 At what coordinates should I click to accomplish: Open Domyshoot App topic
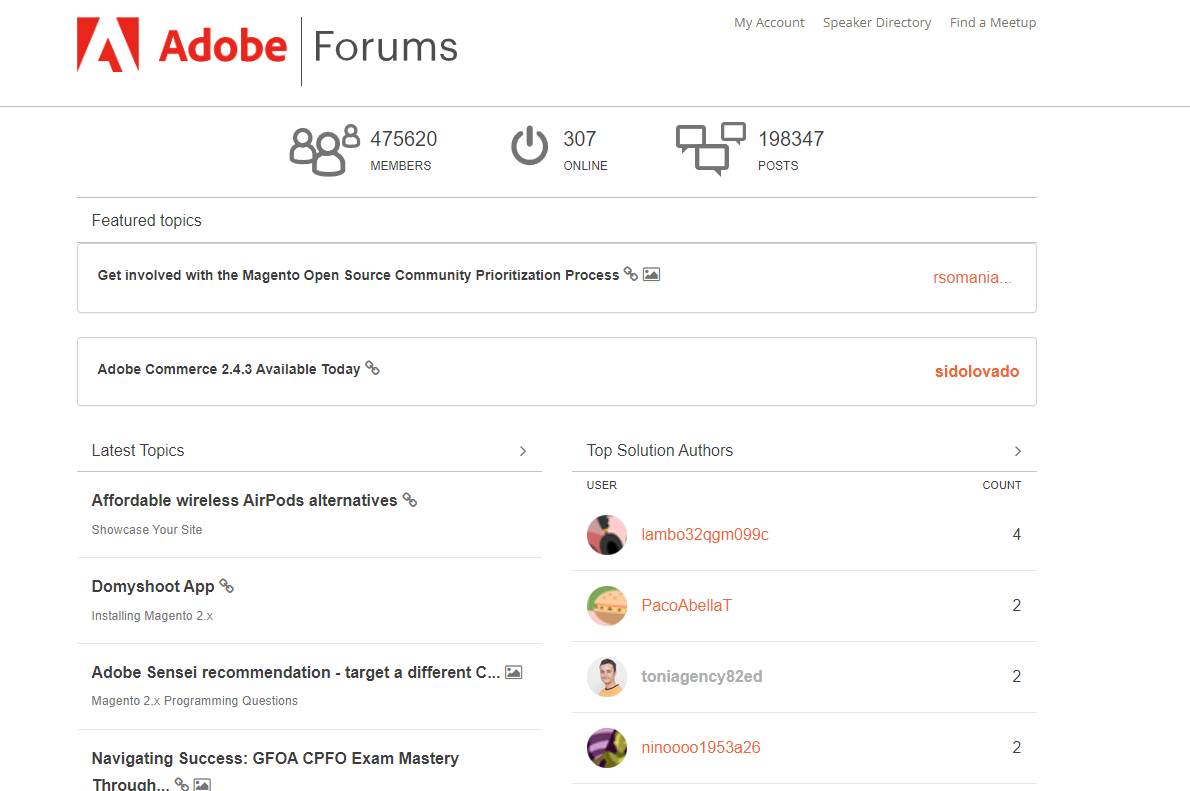pyautogui.click(x=153, y=586)
